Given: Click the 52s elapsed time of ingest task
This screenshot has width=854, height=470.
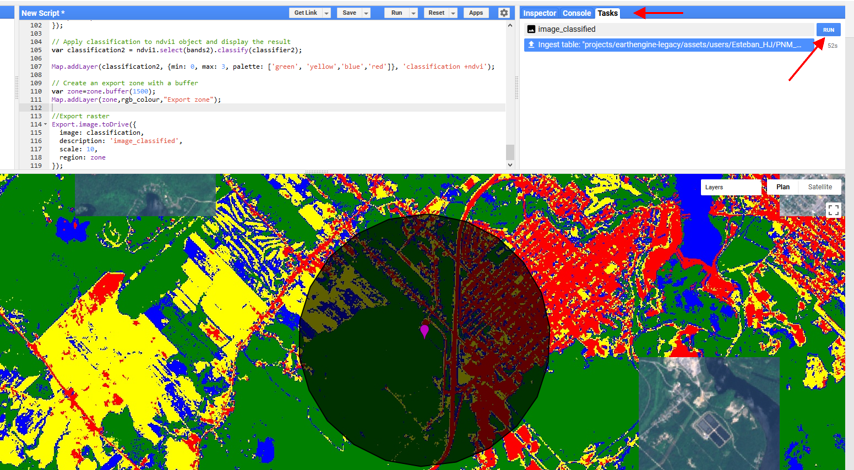Looking at the screenshot, I should coord(832,46).
